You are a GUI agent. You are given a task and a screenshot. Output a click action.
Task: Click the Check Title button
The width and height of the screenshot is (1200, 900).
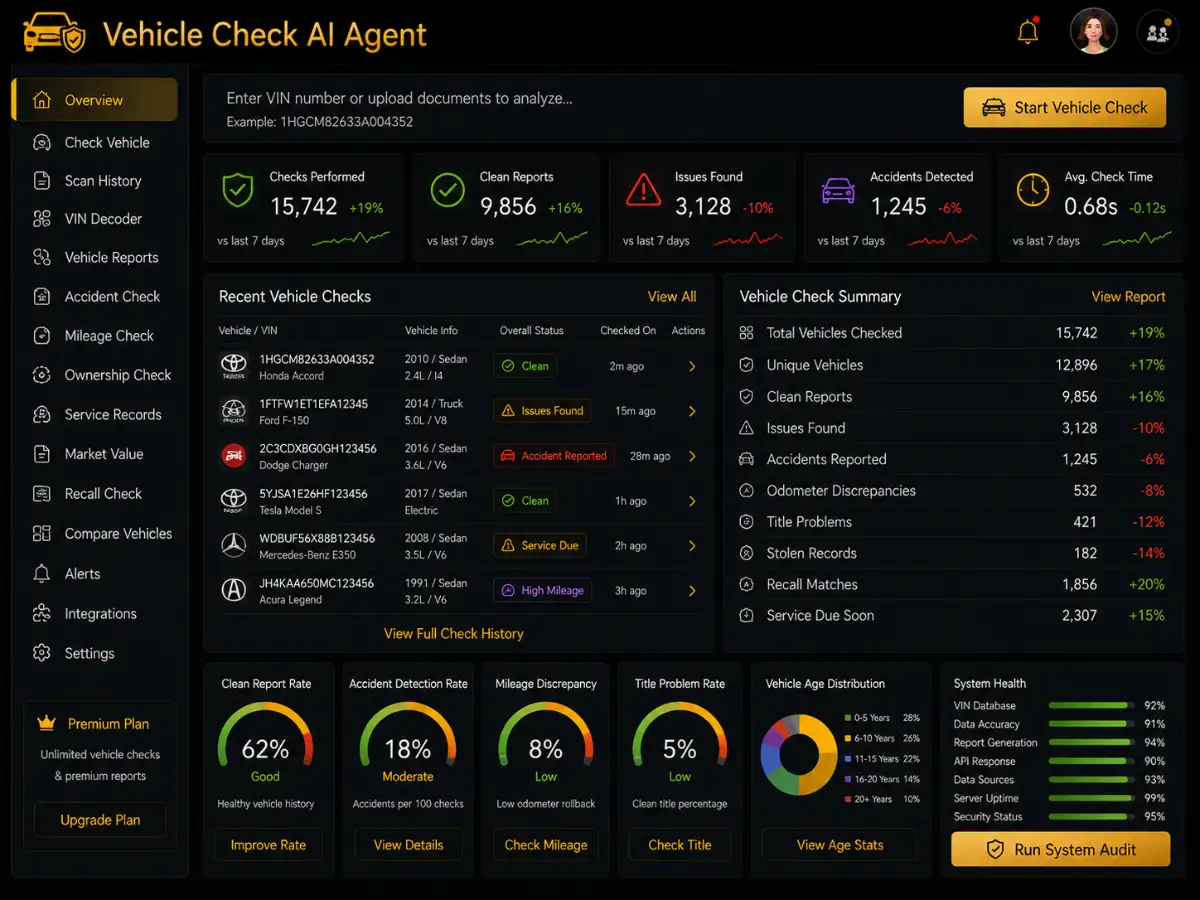680,845
